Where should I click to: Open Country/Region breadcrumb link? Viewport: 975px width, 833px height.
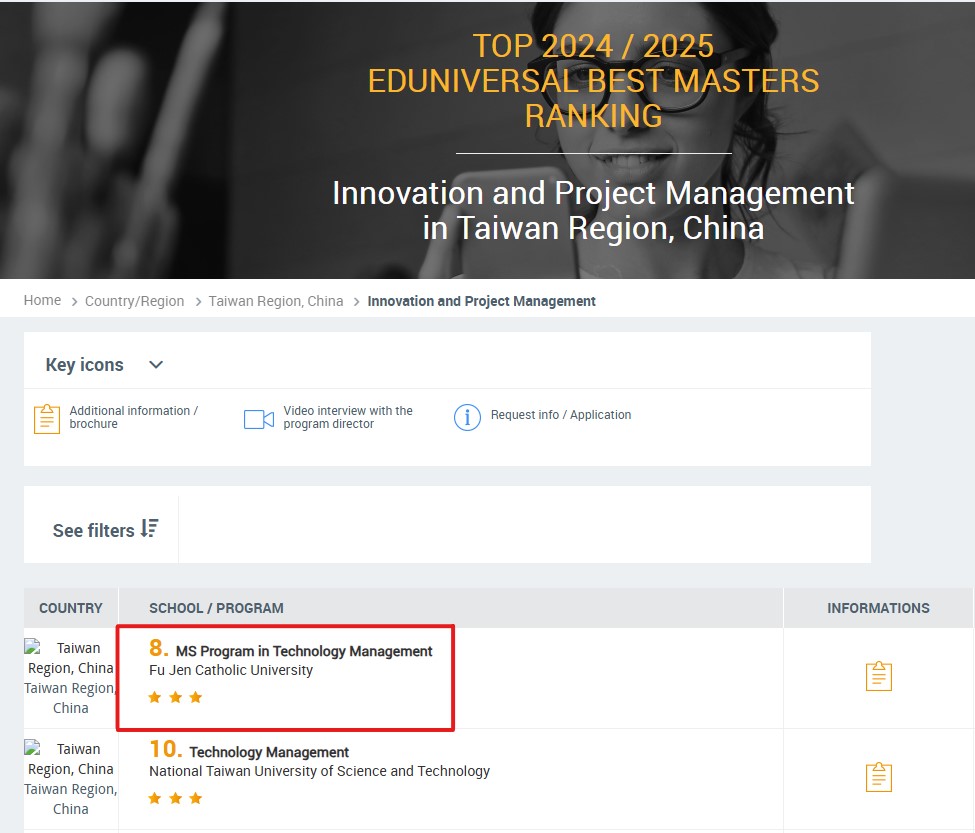click(x=134, y=301)
